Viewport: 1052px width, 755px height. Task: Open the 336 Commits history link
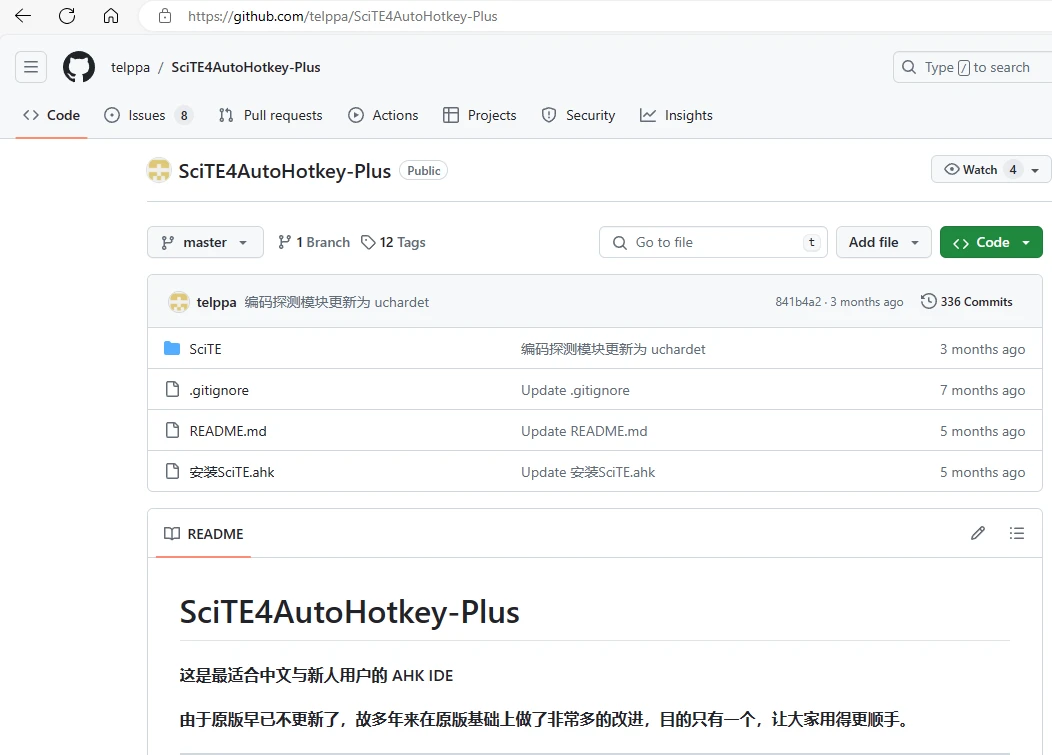pyautogui.click(x=967, y=301)
